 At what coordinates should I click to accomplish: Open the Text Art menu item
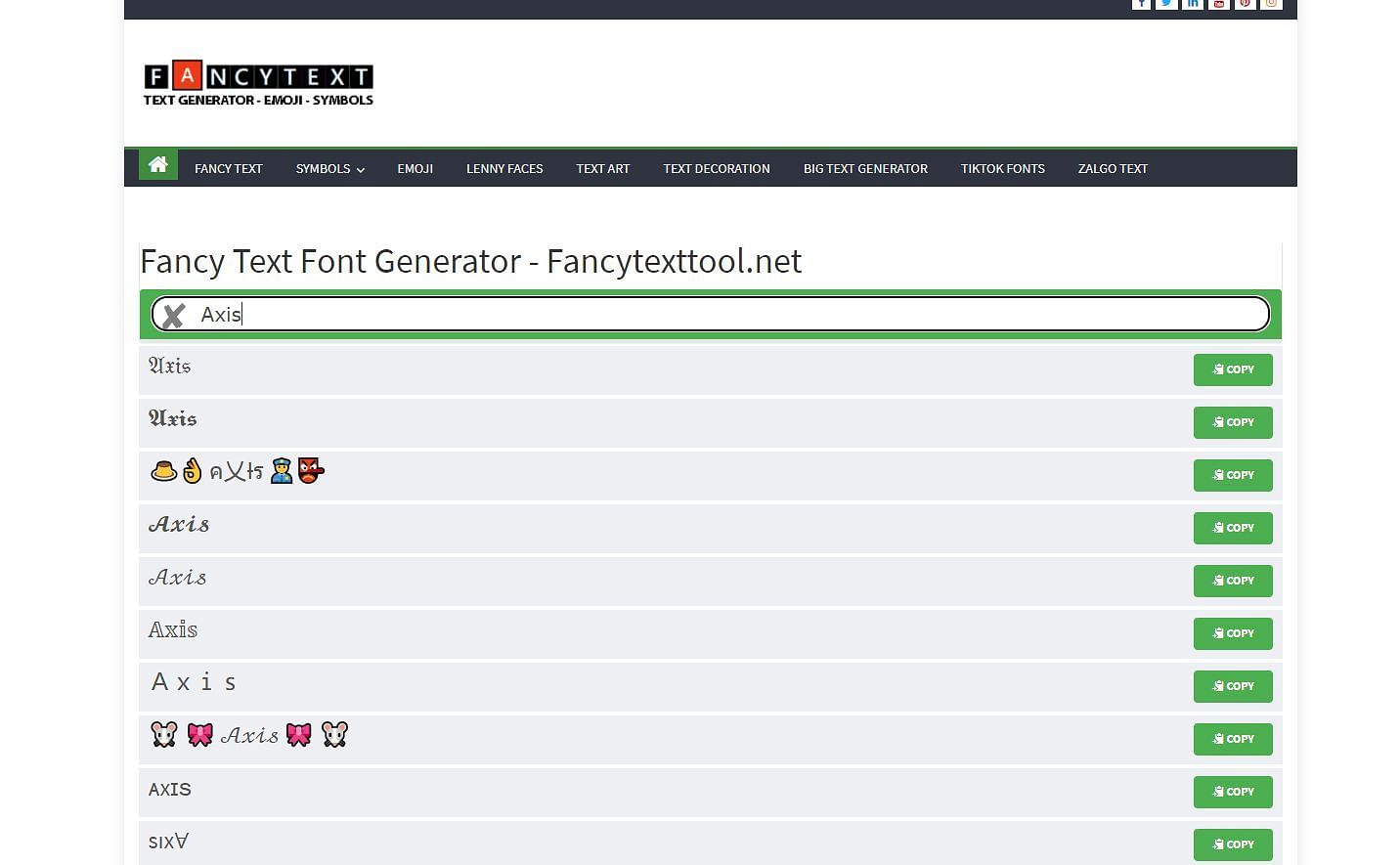pos(602,169)
